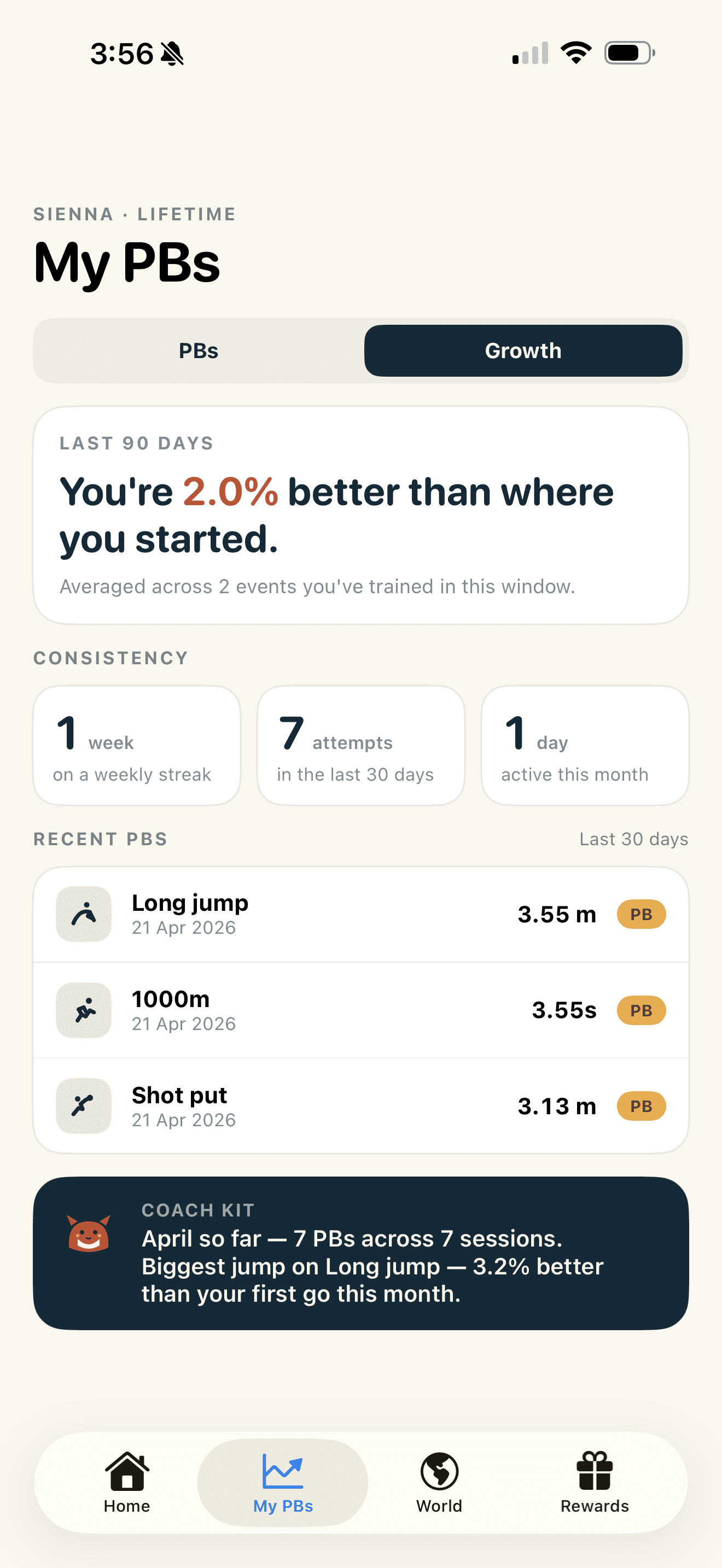Tap the Coach Kit fox mascot icon

pyautogui.click(x=88, y=1236)
